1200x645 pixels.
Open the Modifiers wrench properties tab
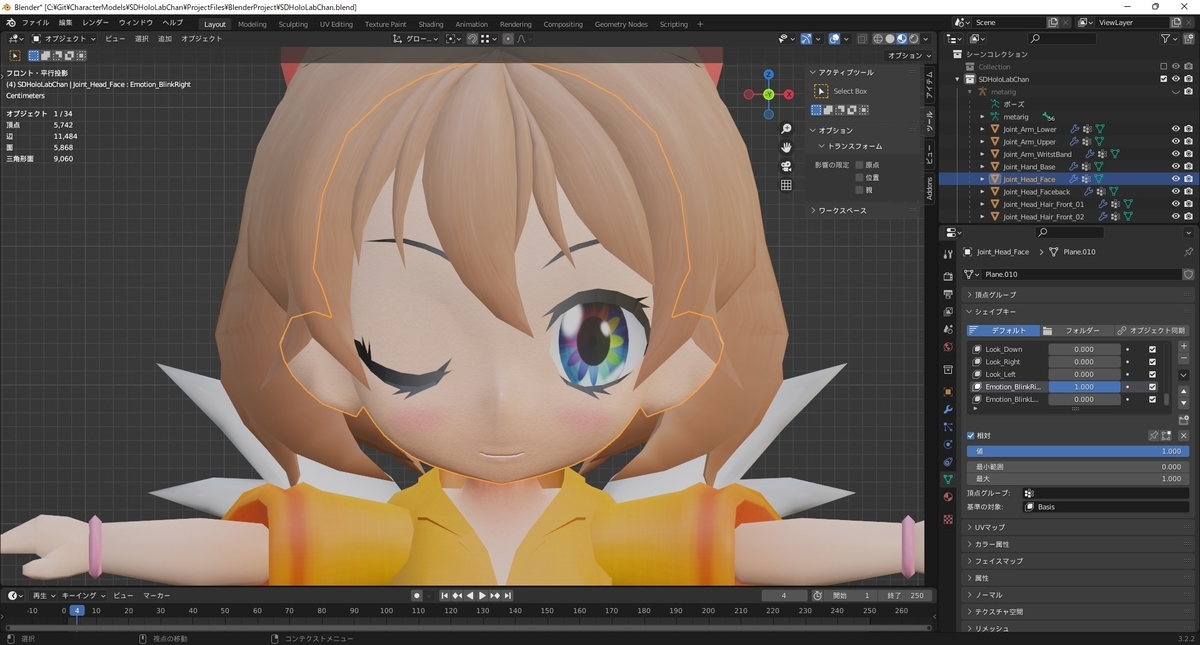[x=948, y=410]
